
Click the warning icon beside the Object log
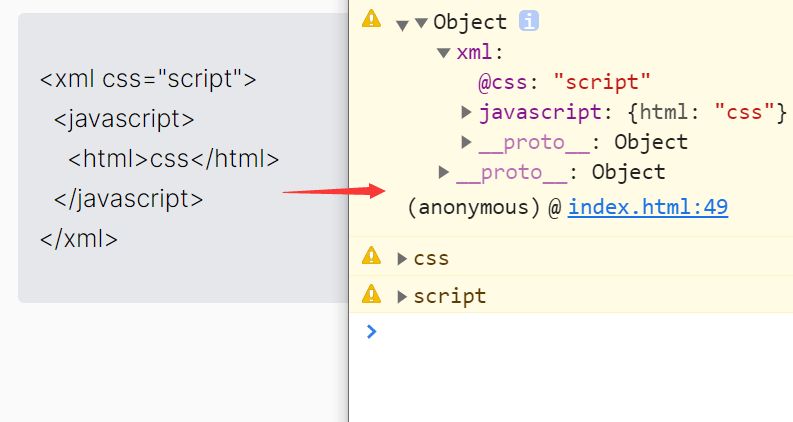[x=371, y=19]
